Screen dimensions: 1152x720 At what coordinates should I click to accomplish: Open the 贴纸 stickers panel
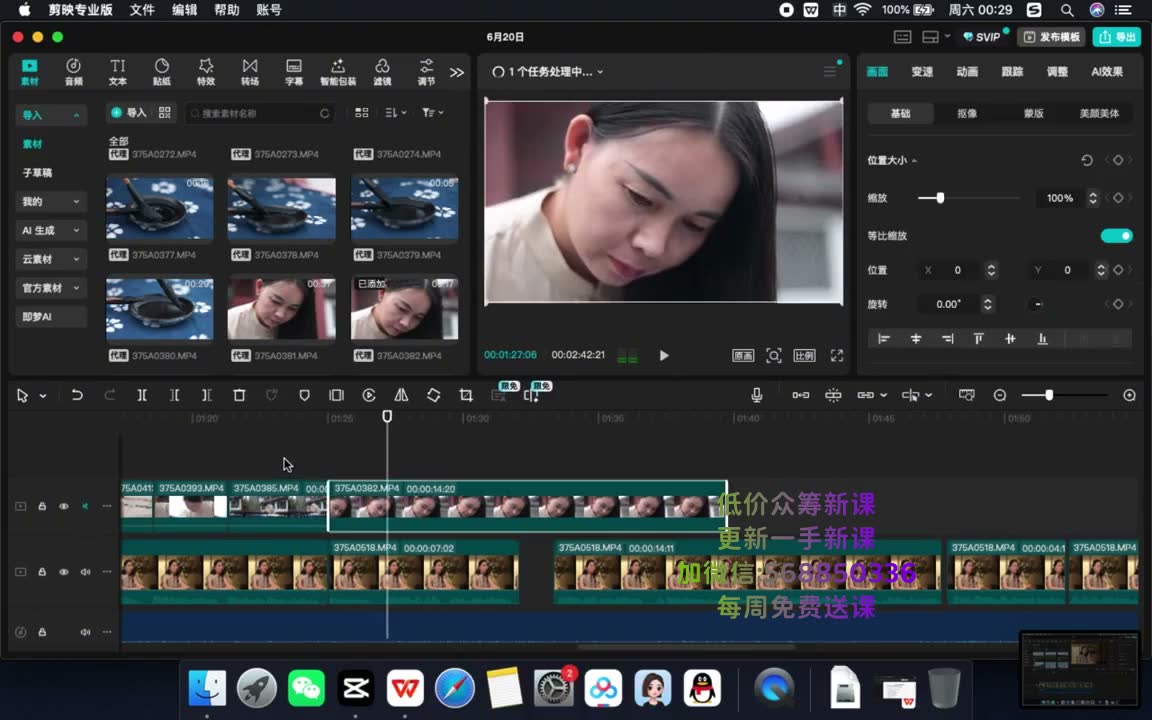pyautogui.click(x=162, y=72)
